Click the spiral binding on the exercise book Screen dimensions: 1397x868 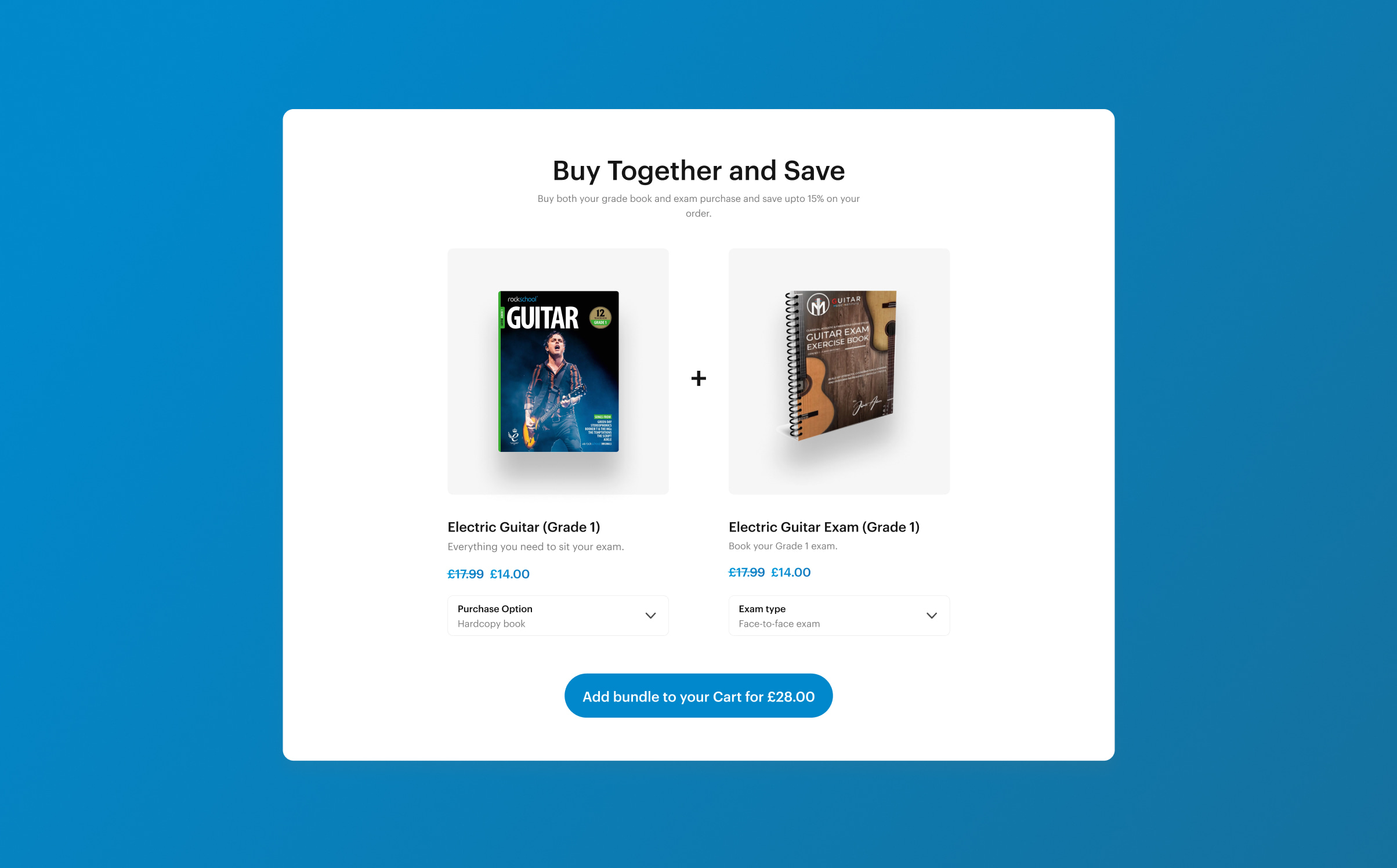click(793, 366)
